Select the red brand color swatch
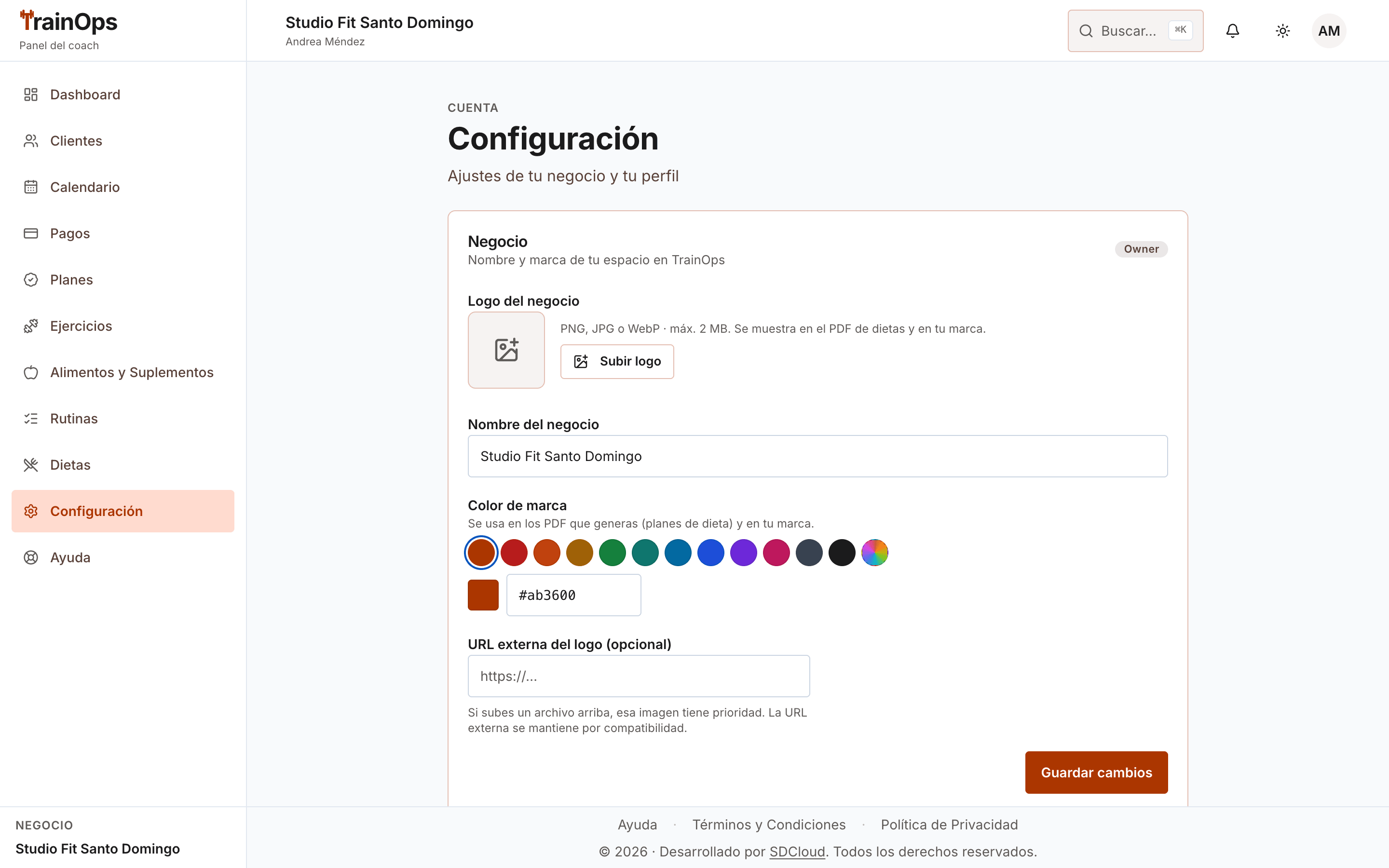 point(514,552)
